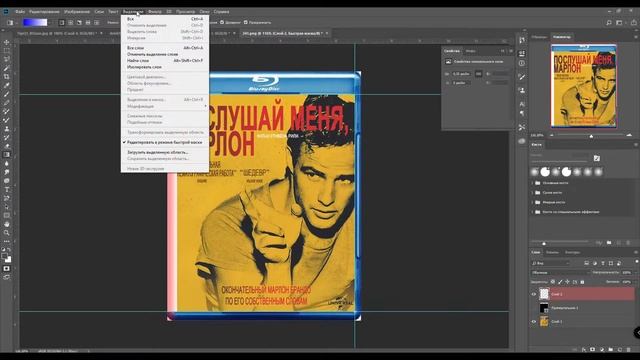Screen dimensions: 640x360
Task: Choose Загрузить выделенную область menu item
Action: tap(165, 152)
